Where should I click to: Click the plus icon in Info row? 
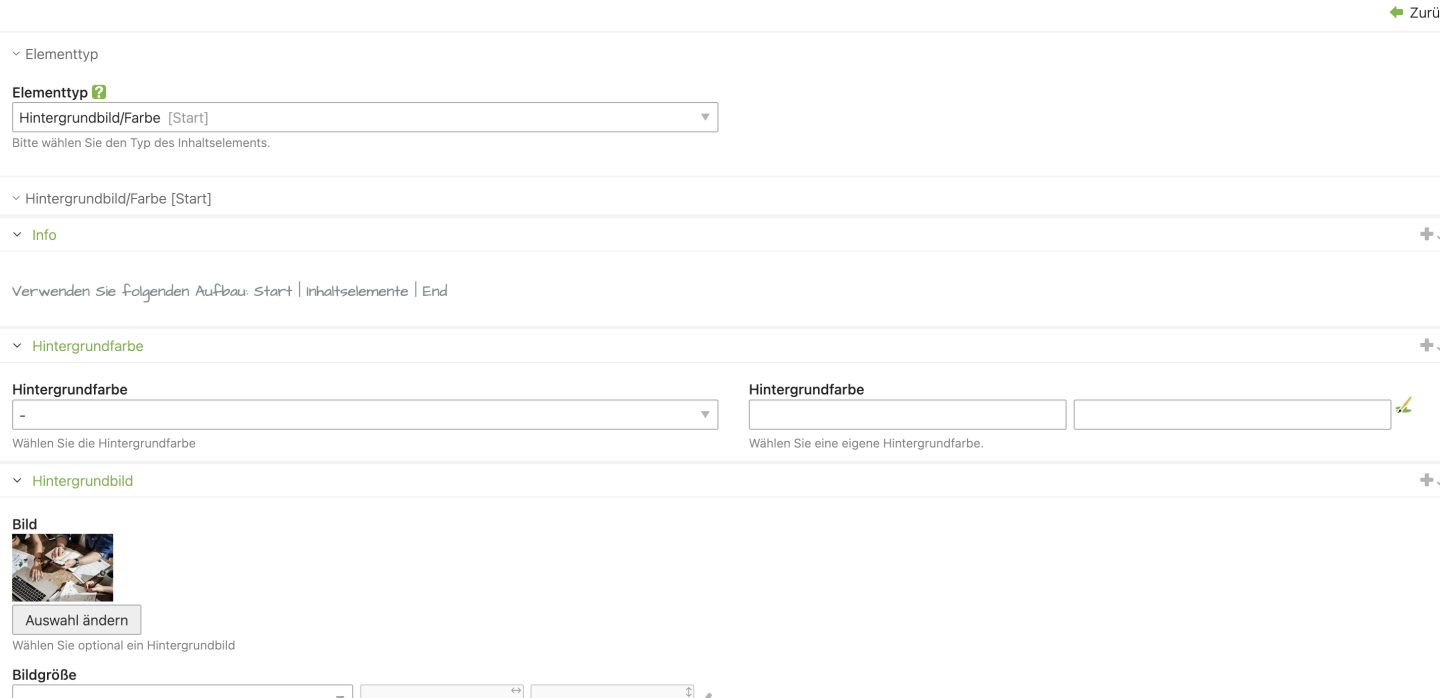coord(1426,234)
